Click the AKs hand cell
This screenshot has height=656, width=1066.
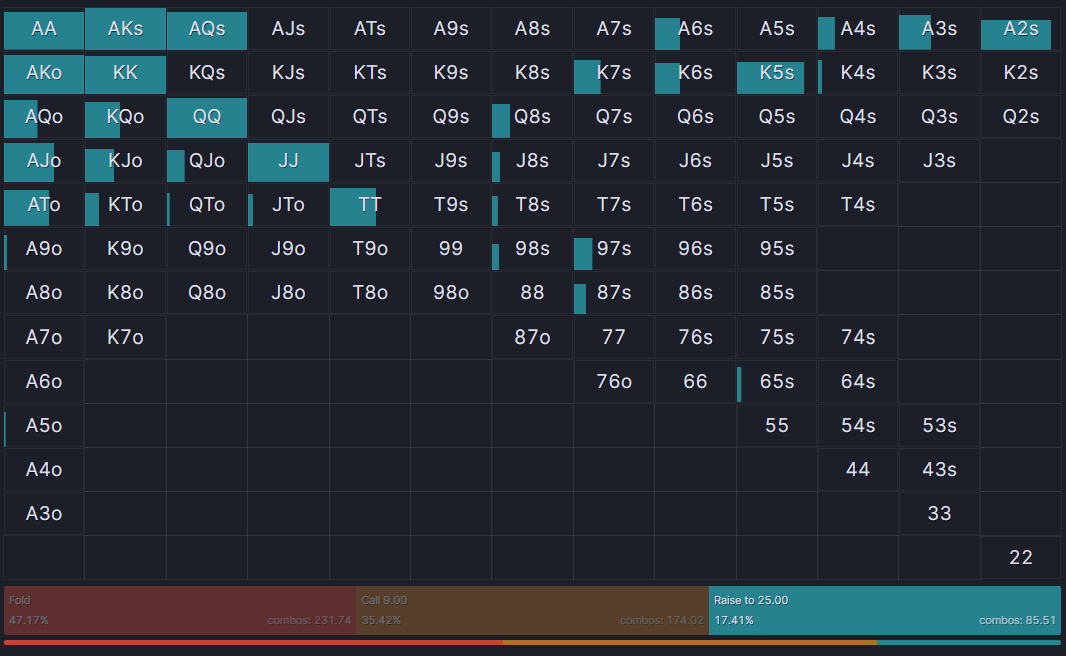[x=125, y=29]
